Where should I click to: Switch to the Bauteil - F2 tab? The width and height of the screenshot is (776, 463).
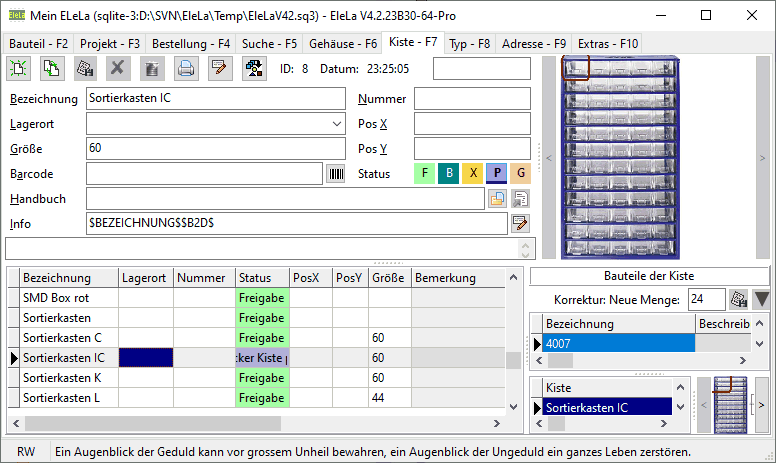pyautogui.click(x=40, y=44)
